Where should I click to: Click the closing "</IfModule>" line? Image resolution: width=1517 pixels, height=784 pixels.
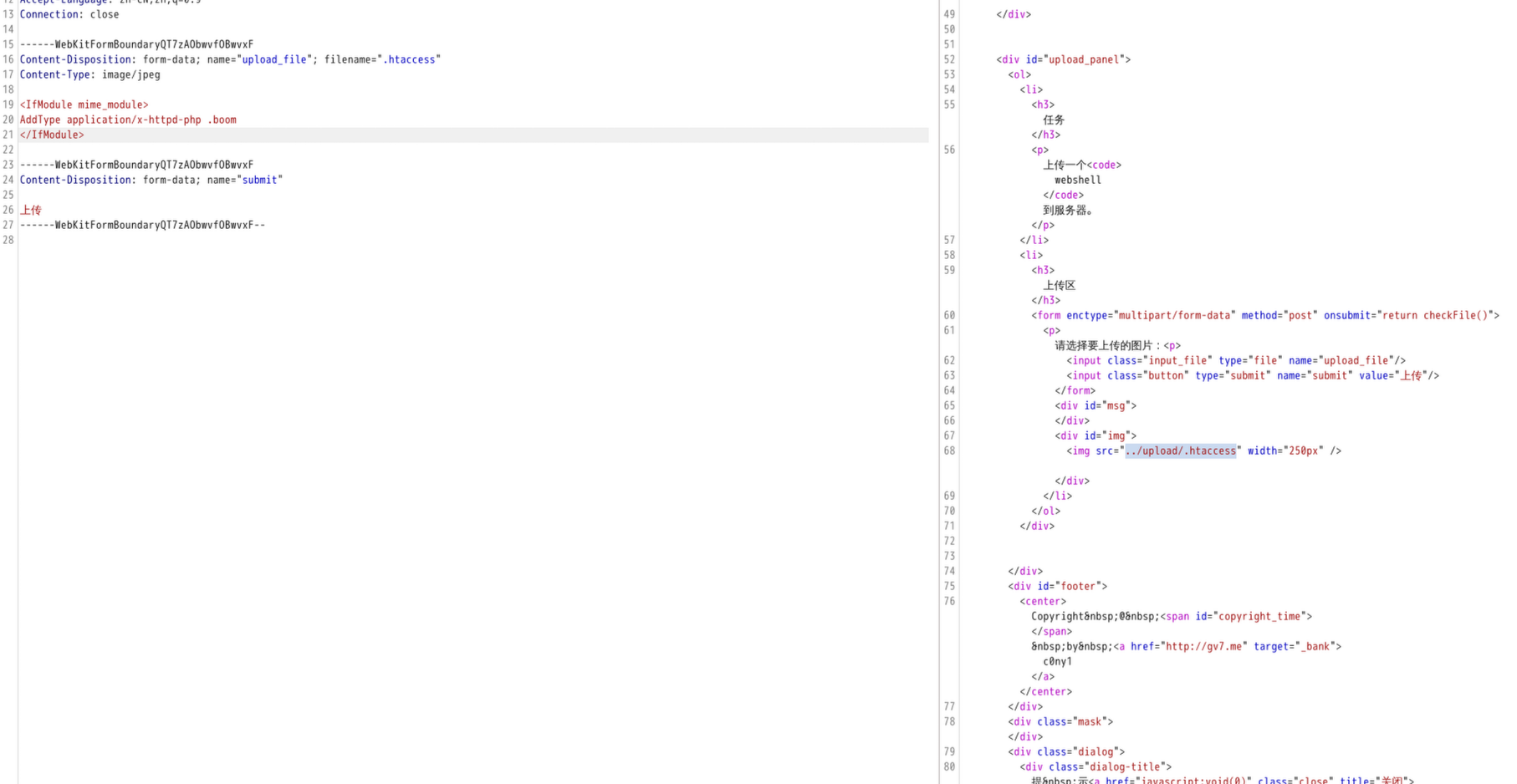pos(52,135)
